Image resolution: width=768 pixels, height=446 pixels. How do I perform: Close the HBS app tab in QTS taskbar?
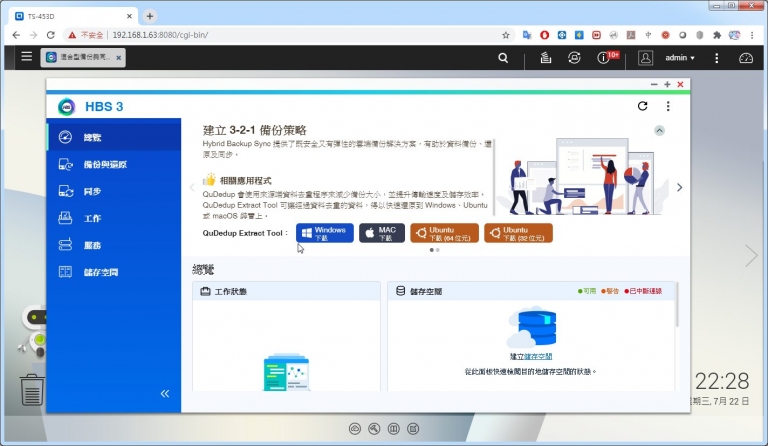pyautogui.click(x=119, y=58)
